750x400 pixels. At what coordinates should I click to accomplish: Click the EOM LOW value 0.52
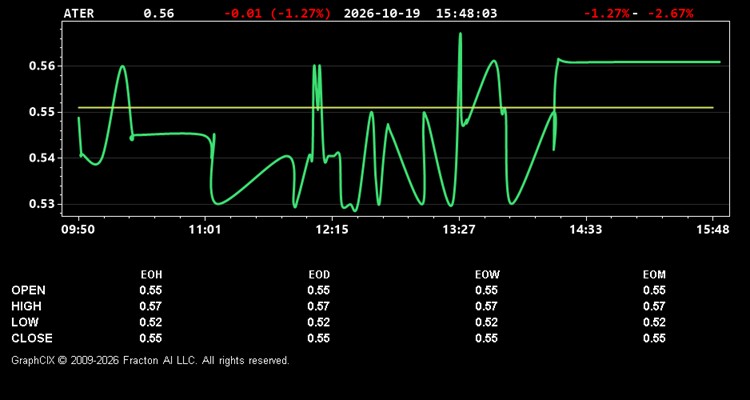point(654,322)
